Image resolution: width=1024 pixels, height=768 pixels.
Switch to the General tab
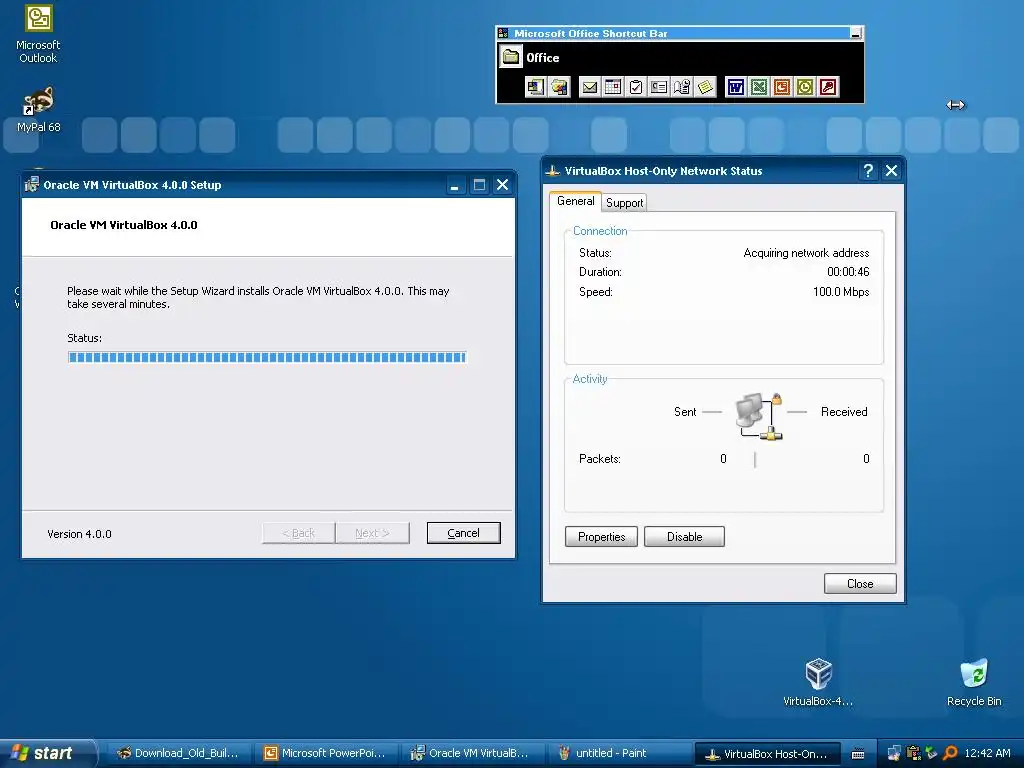tap(575, 201)
